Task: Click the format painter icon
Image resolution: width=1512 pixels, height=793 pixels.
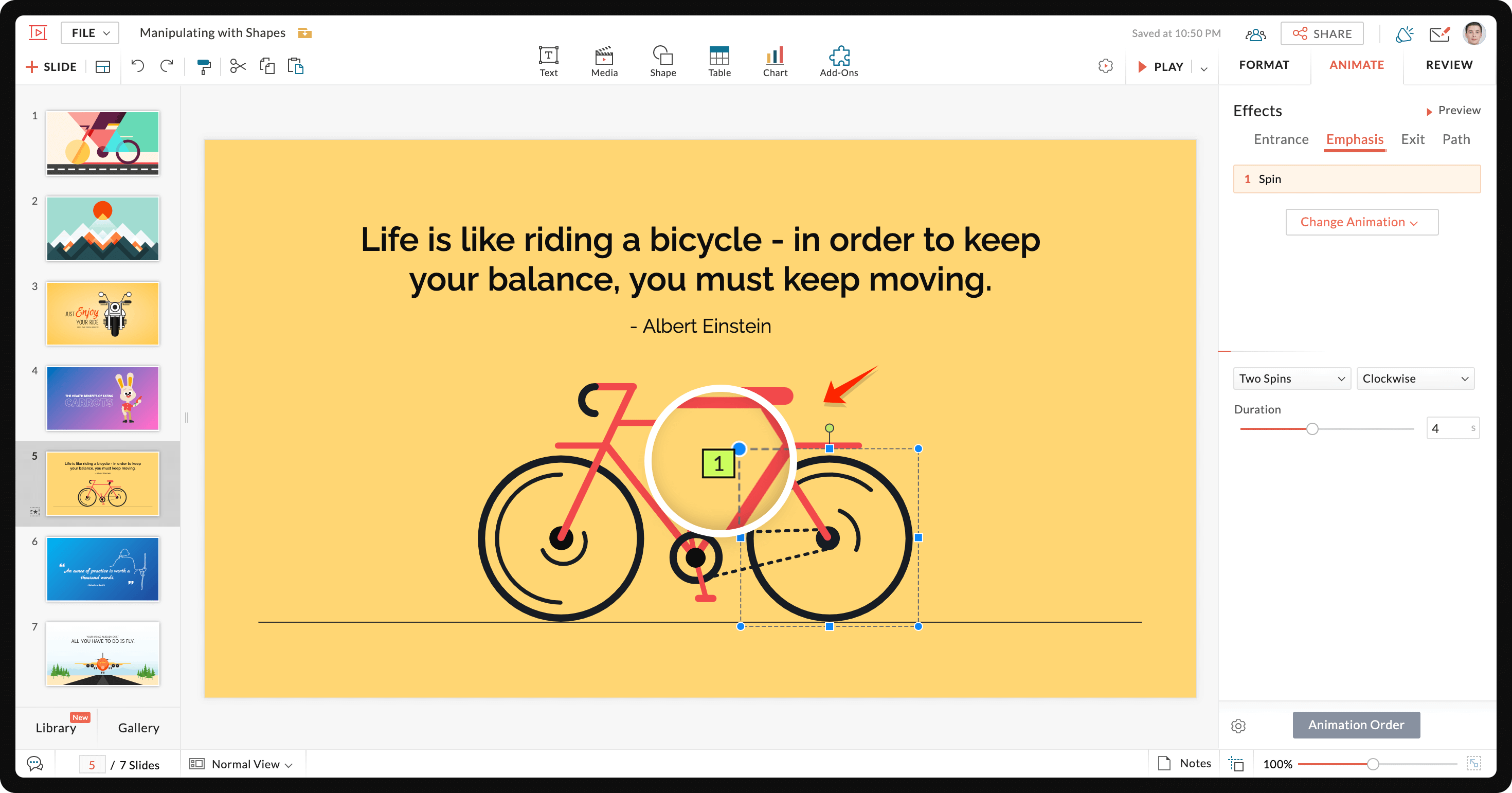Action: pyautogui.click(x=204, y=66)
